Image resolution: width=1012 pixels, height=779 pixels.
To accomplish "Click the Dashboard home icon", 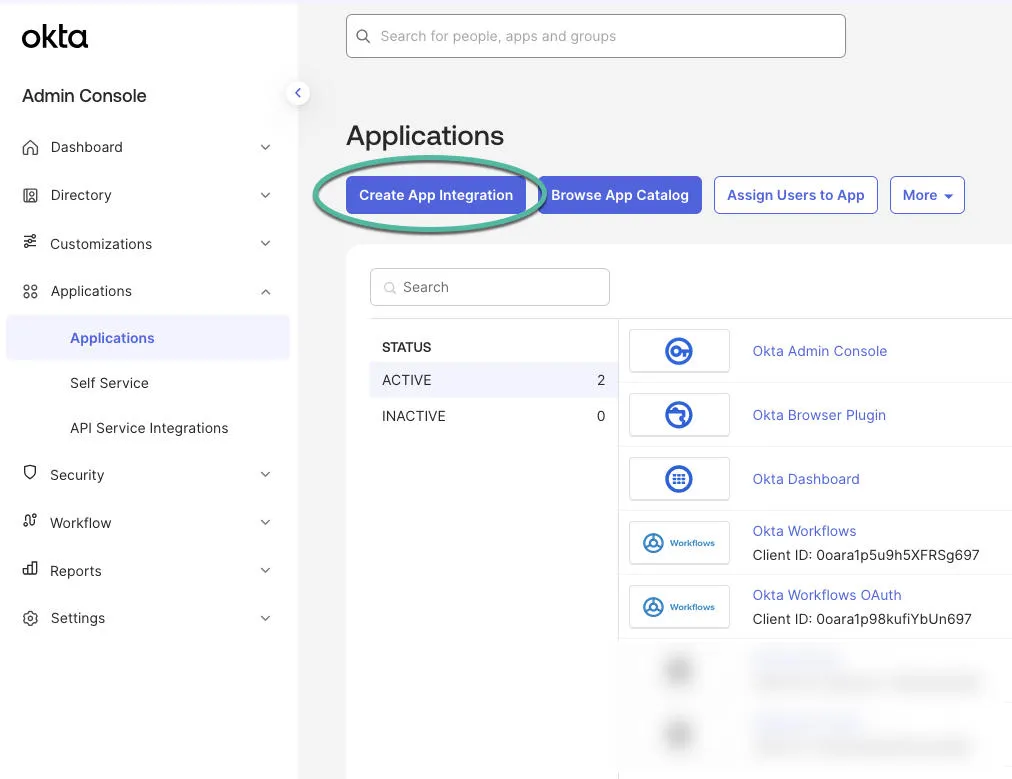I will [x=30, y=147].
